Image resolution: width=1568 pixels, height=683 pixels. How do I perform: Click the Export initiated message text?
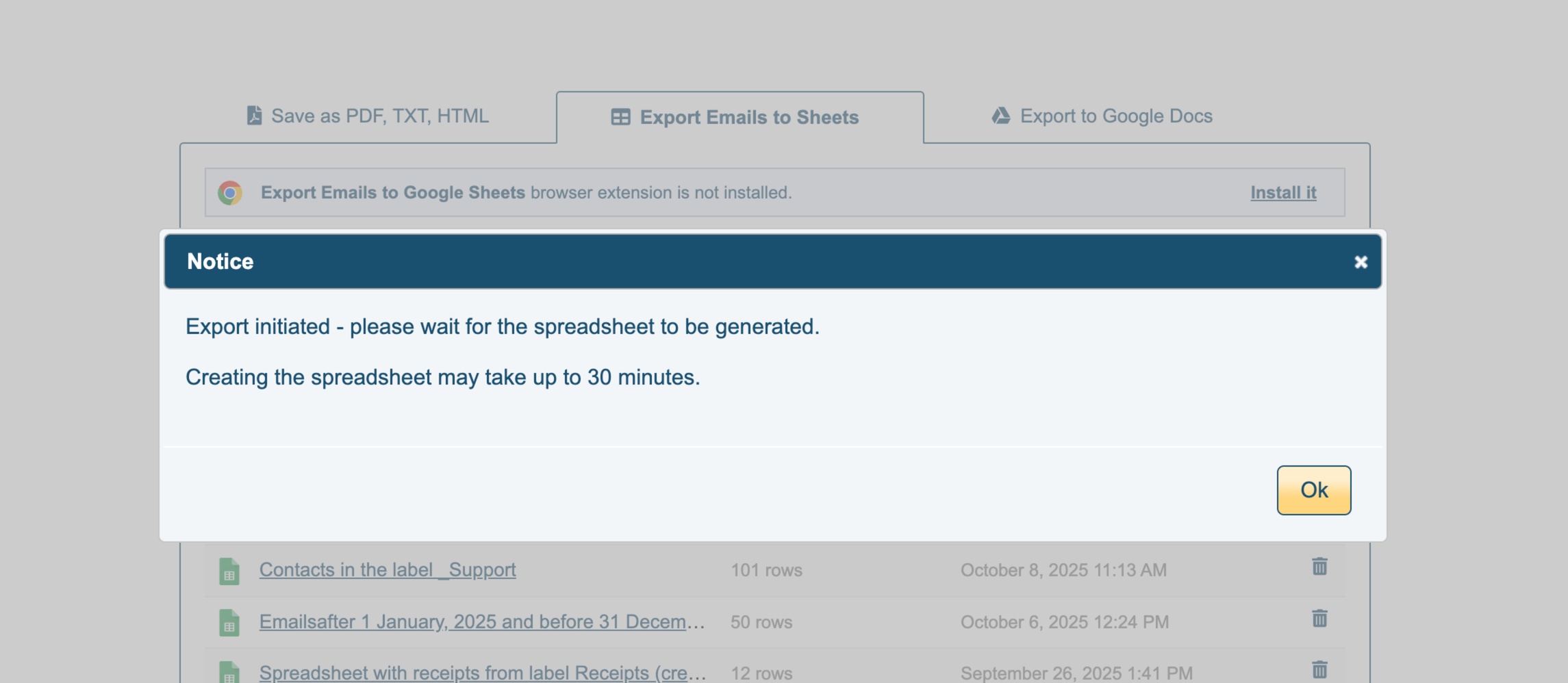(502, 327)
